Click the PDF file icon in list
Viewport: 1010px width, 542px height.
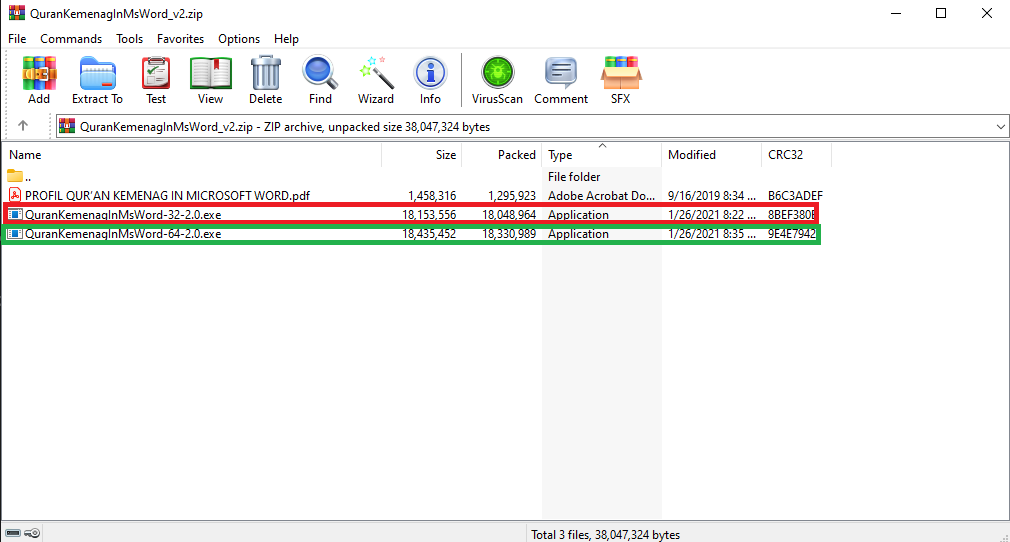15,195
